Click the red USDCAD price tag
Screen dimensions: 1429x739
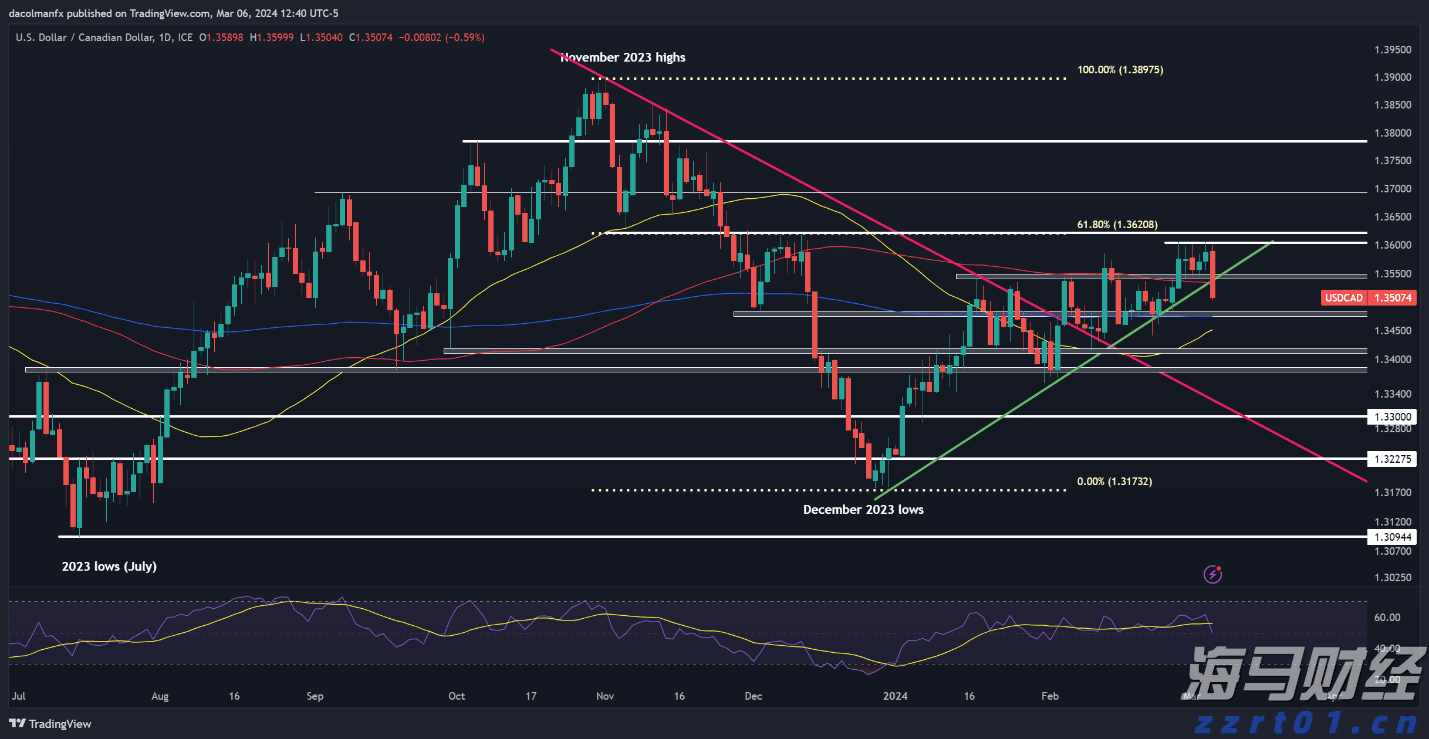pyautogui.click(x=1341, y=297)
